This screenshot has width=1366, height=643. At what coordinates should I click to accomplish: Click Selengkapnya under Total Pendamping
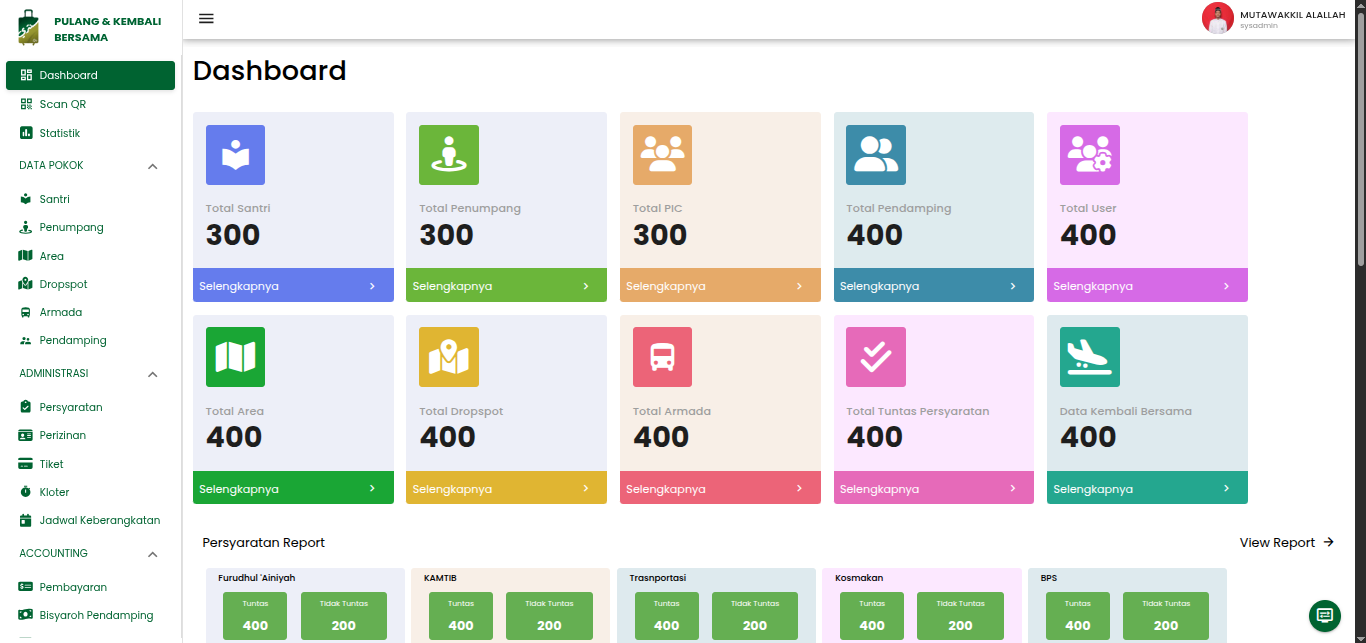tap(933, 286)
